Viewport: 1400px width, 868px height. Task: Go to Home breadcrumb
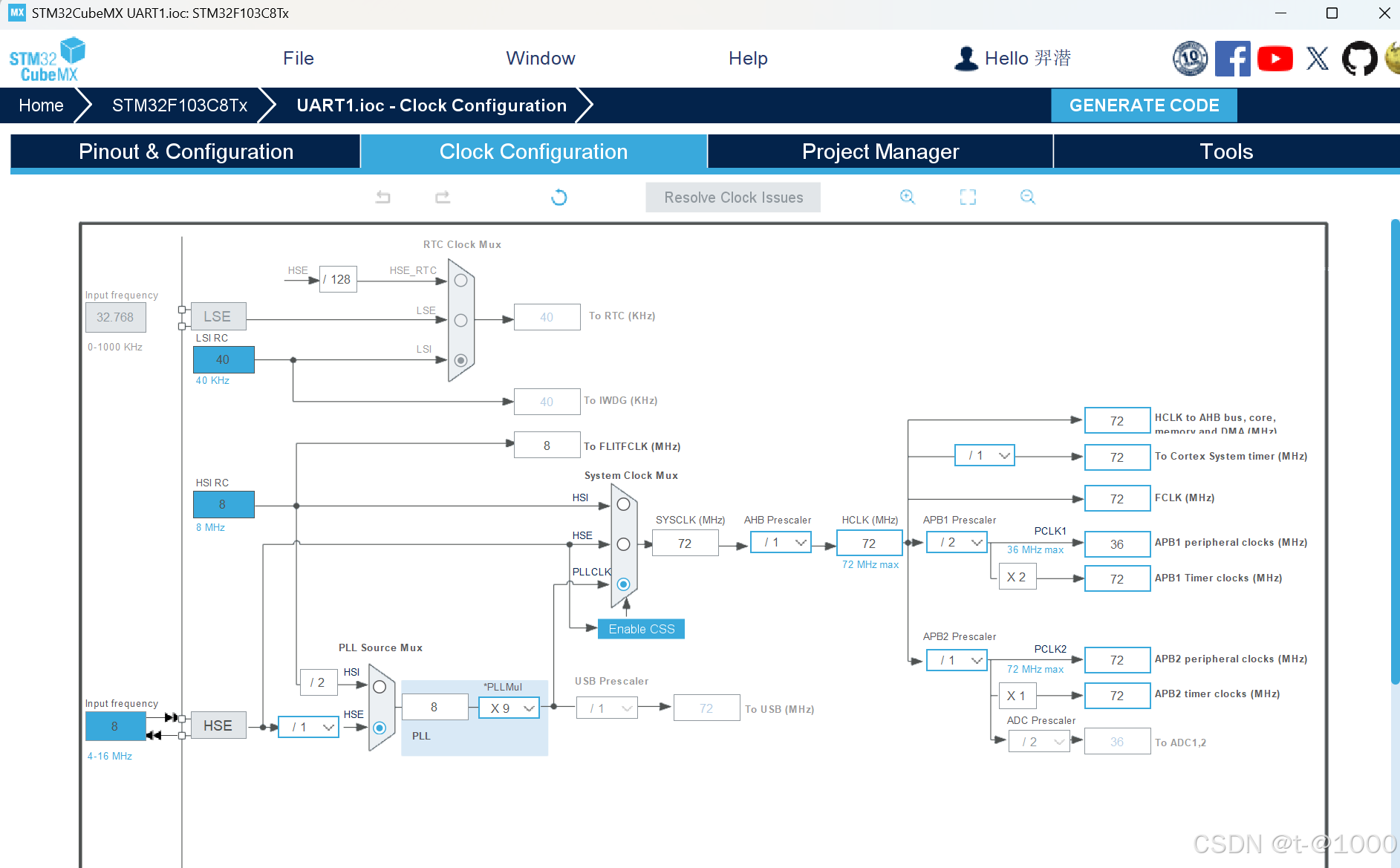pyautogui.click(x=41, y=105)
